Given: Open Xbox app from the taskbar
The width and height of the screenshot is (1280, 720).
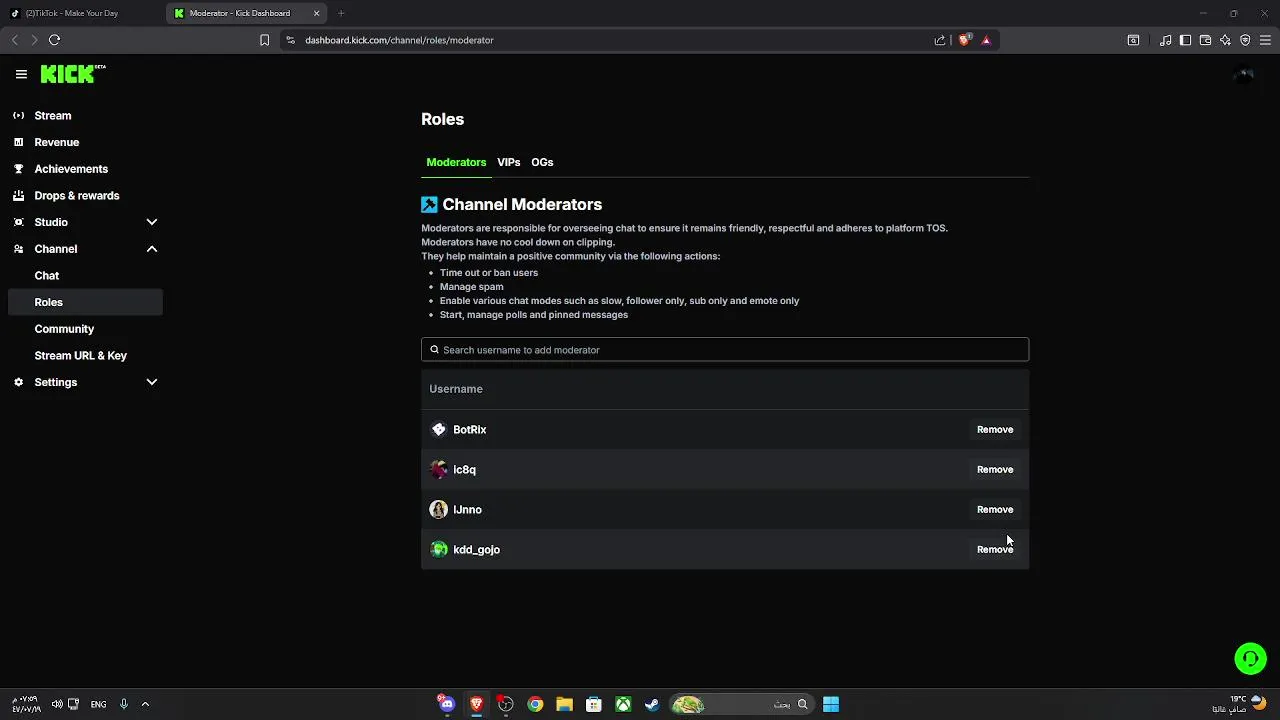Looking at the screenshot, I should pos(623,704).
